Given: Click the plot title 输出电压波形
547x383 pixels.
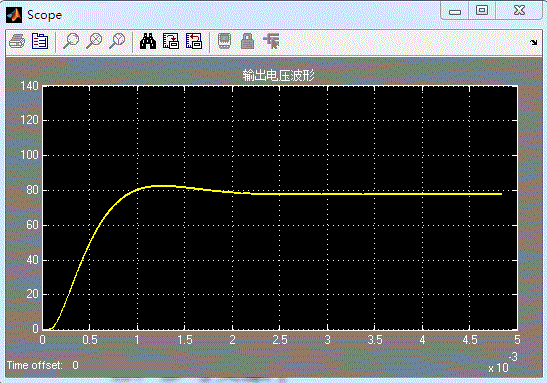Looking at the screenshot, I should pyautogui.click(x=278, y=75).
